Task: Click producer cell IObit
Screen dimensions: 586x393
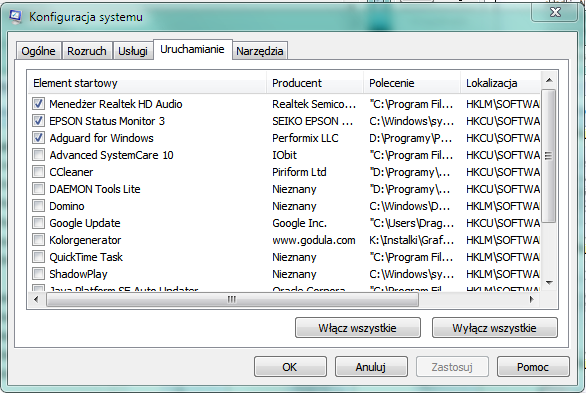Action: [284, 155]
